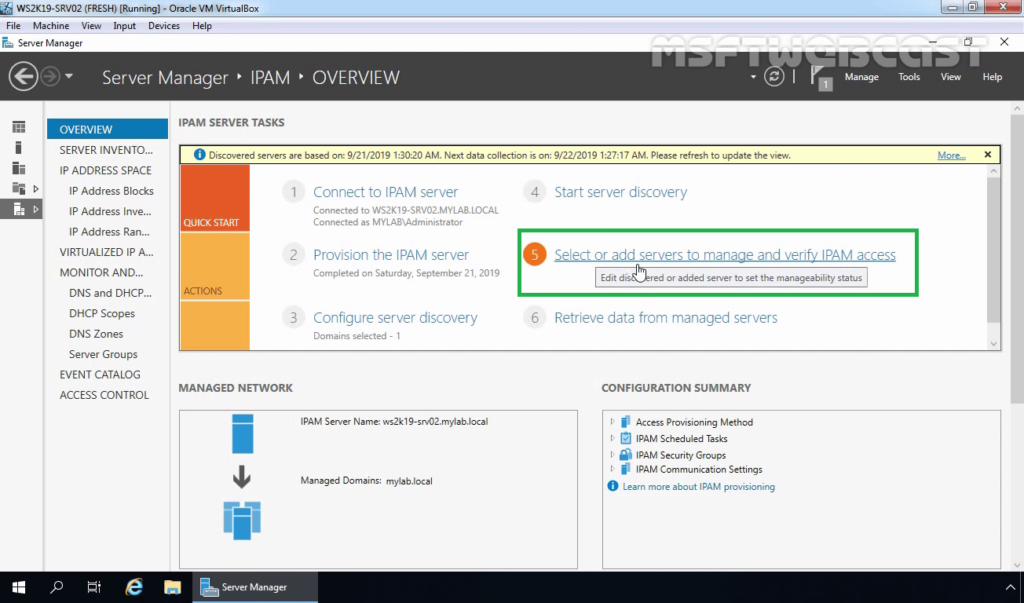Open VirtualBox Devices menu

pos(163,25)
